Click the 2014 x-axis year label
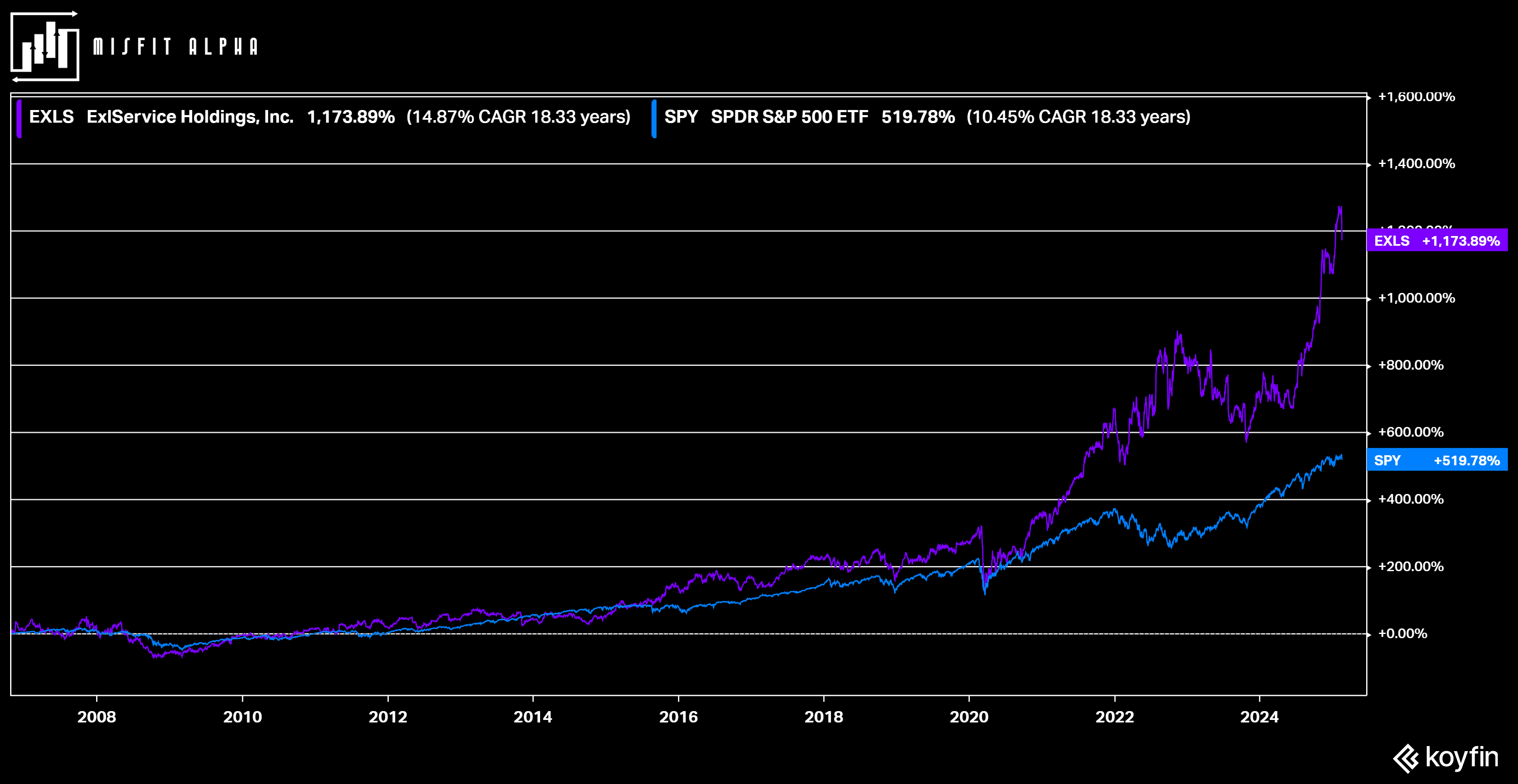 click(533, 717)
